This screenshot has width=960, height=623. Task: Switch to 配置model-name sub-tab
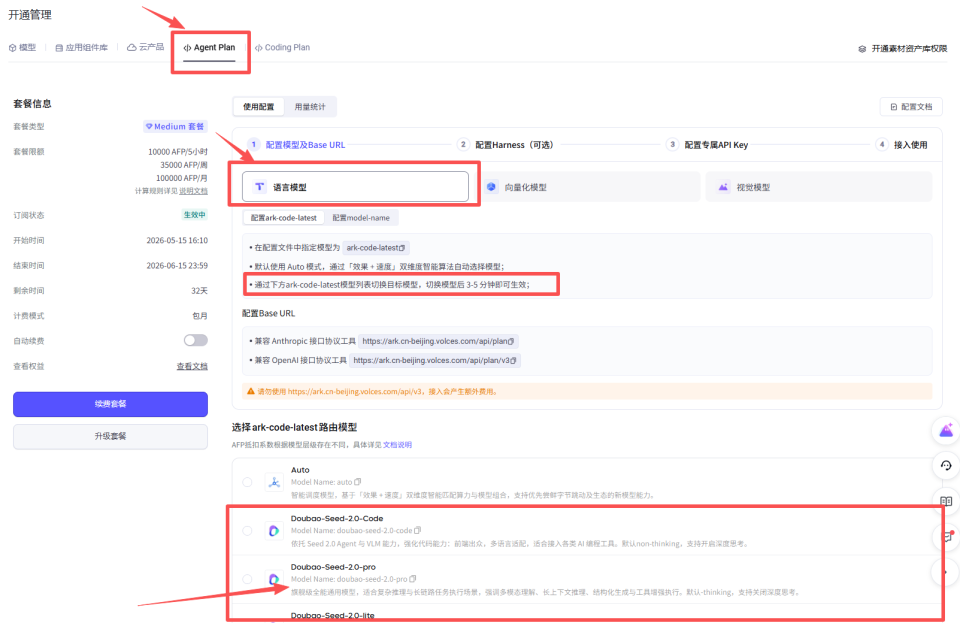361,218
